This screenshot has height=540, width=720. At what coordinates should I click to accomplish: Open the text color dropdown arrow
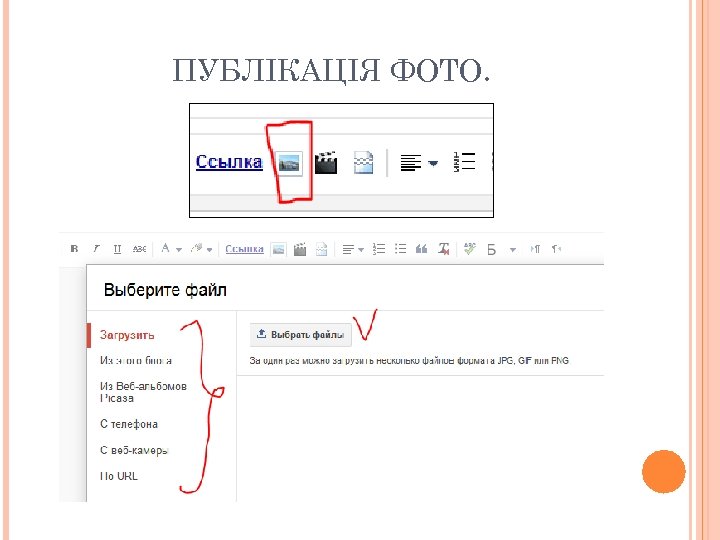(179, 250)
